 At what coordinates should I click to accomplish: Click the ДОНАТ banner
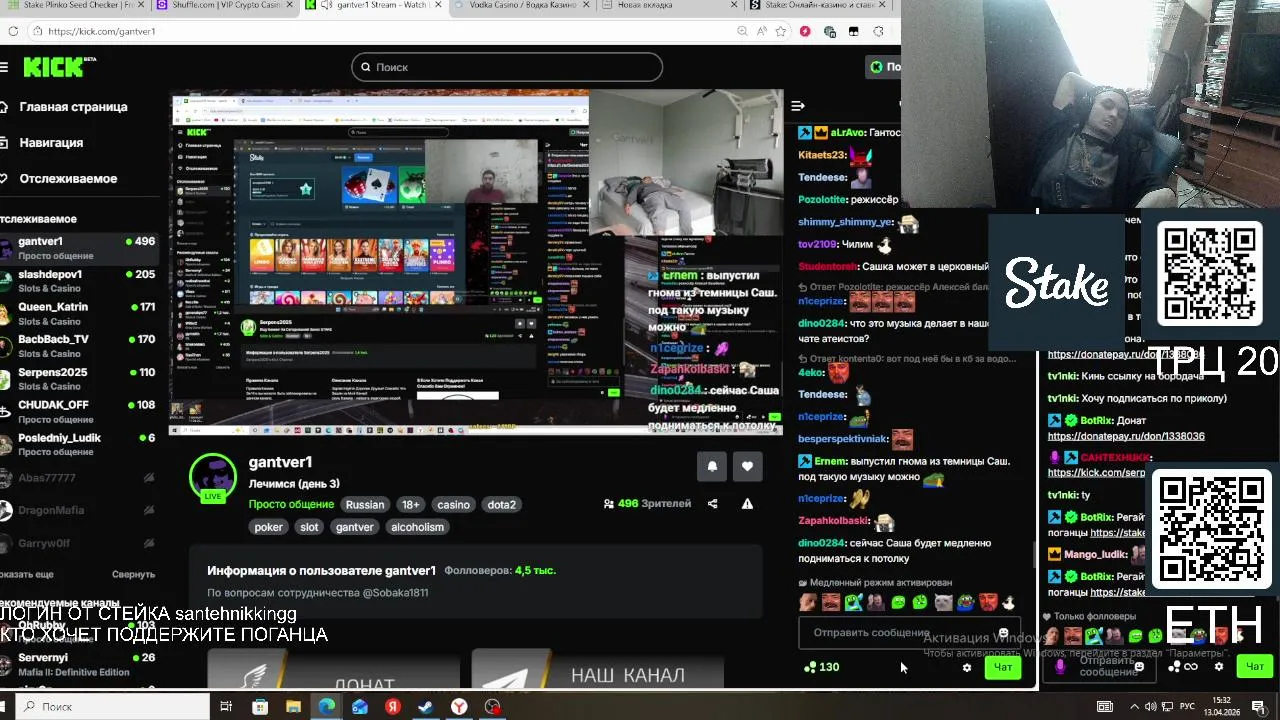(333, 670)
